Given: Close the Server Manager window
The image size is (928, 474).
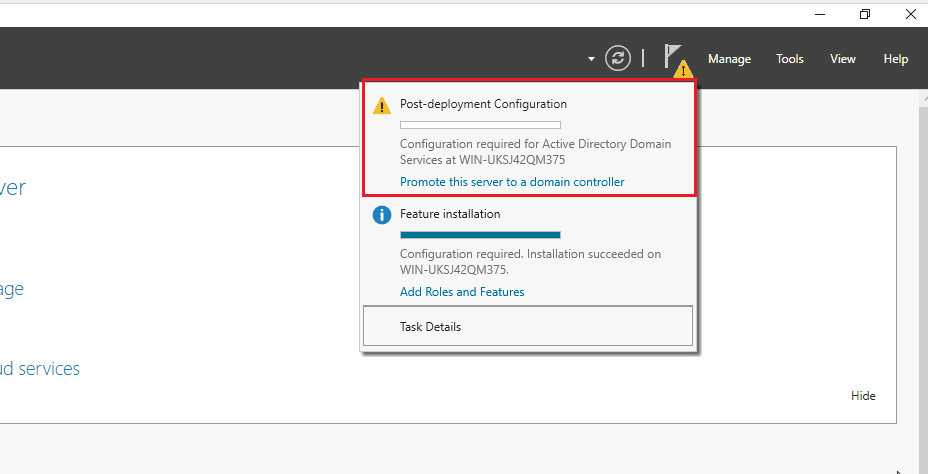Looking at the screenshot, I should pos(911,14).
